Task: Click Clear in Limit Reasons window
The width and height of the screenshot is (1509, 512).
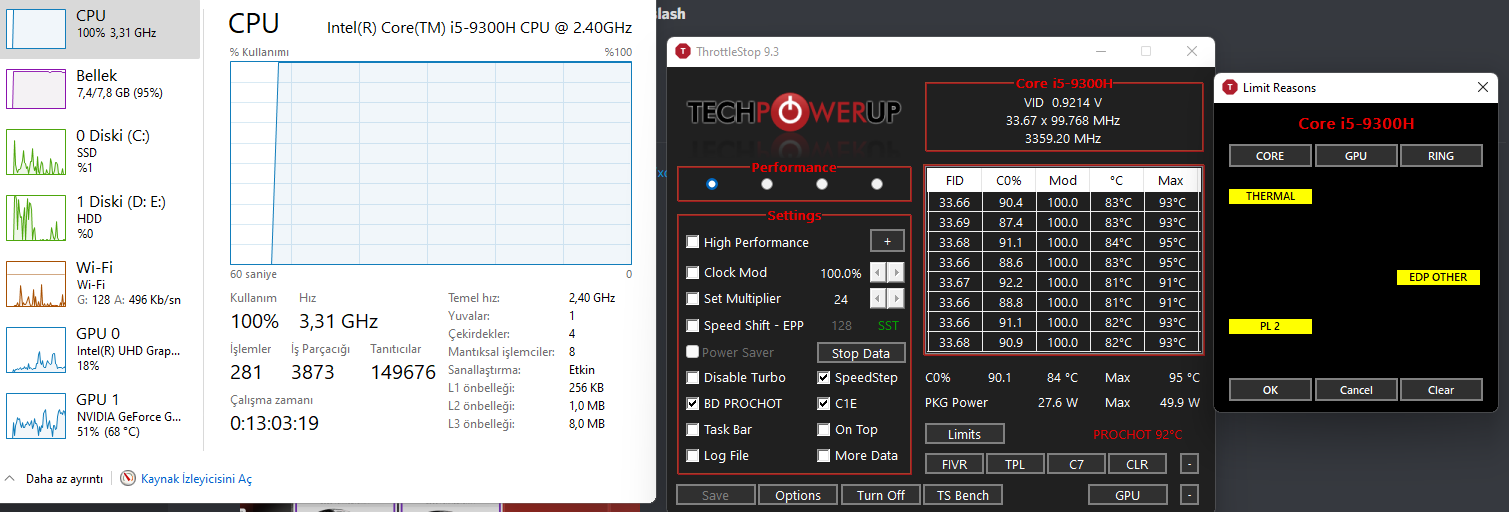Action: 1441,389
